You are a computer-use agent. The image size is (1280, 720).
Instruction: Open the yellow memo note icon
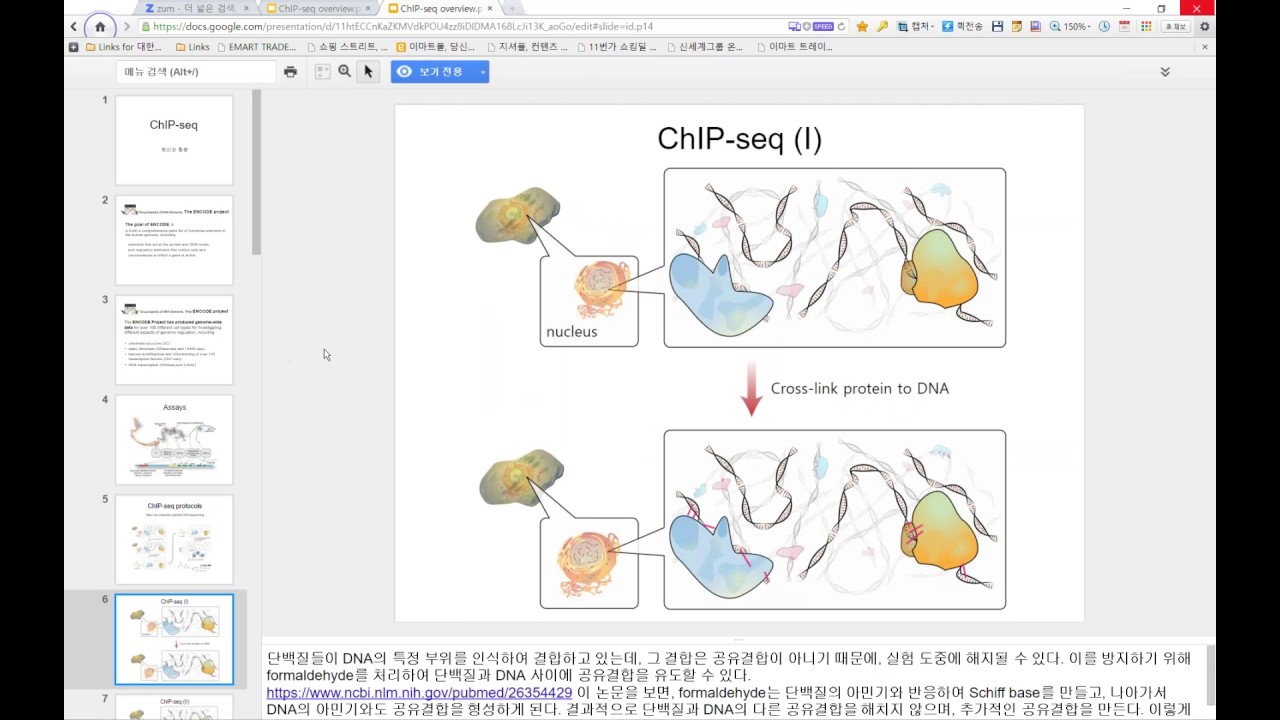1017,26
